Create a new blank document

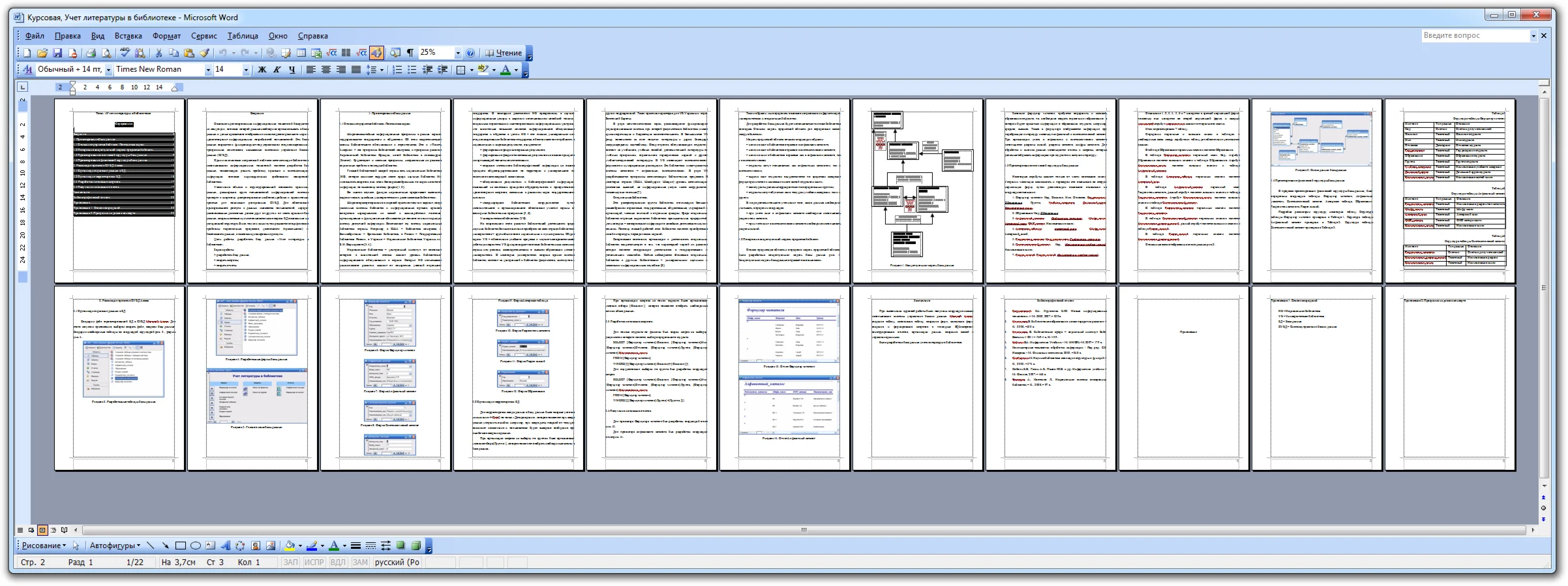click(27, 53)
